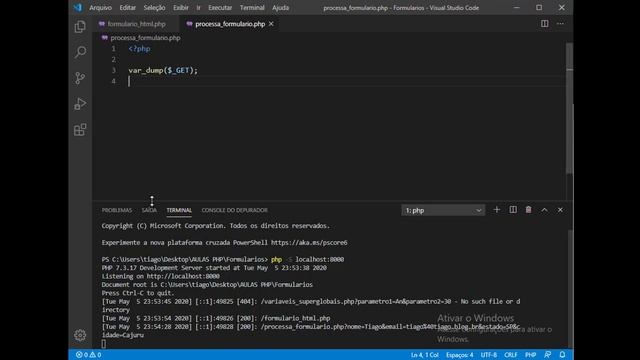Change encoding via UTF-8 status item

[x=489, y=355]
